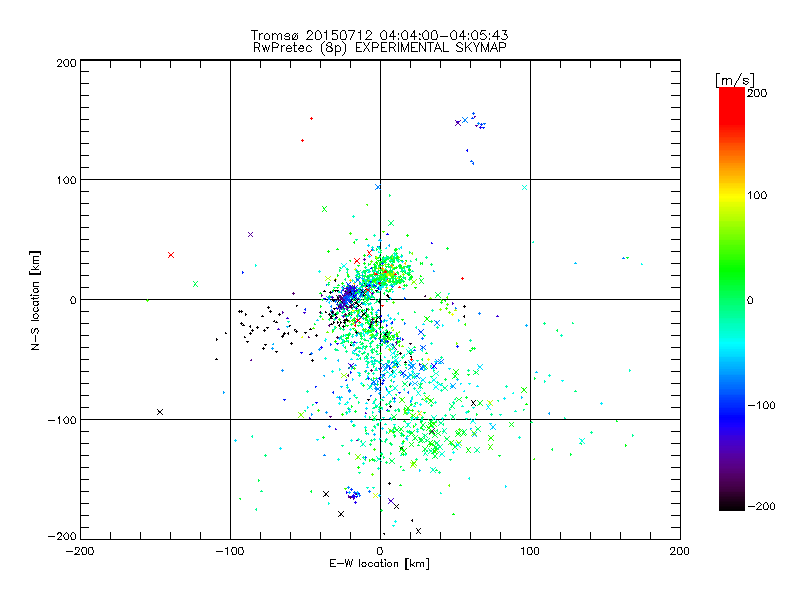800x600 pixels.
Task: Click the plot title 'Tromsø 20150712 04:04:00-04:05:43'
Action: [x=379, y=35]
